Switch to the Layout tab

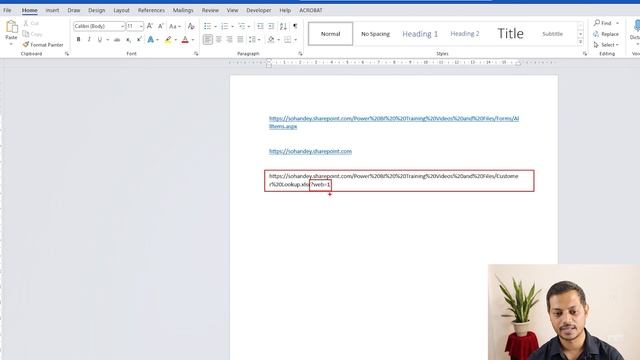tap(121, 10)
